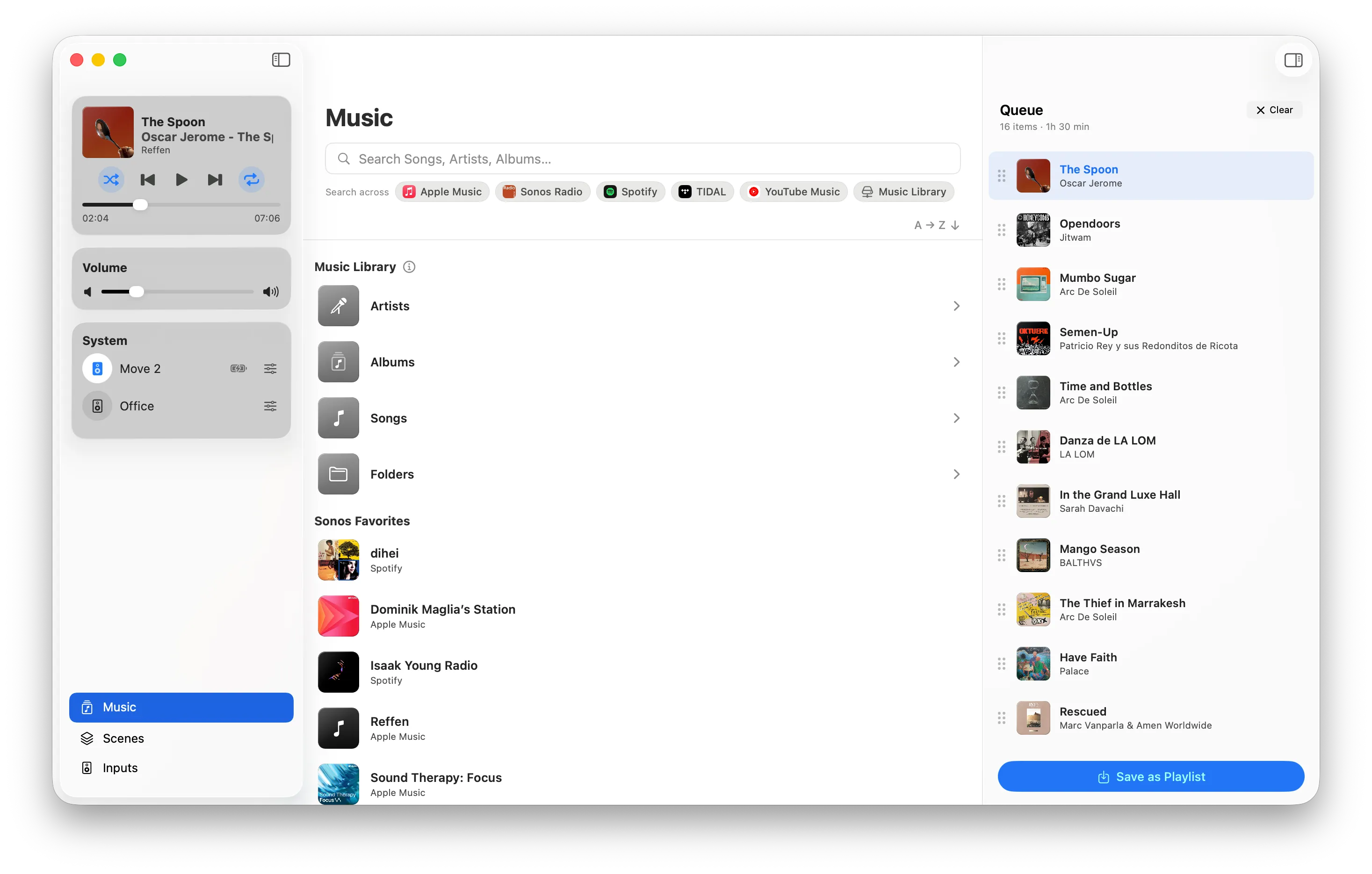Select The Thief in Marrakesh track

click(x=1151, y=610)
